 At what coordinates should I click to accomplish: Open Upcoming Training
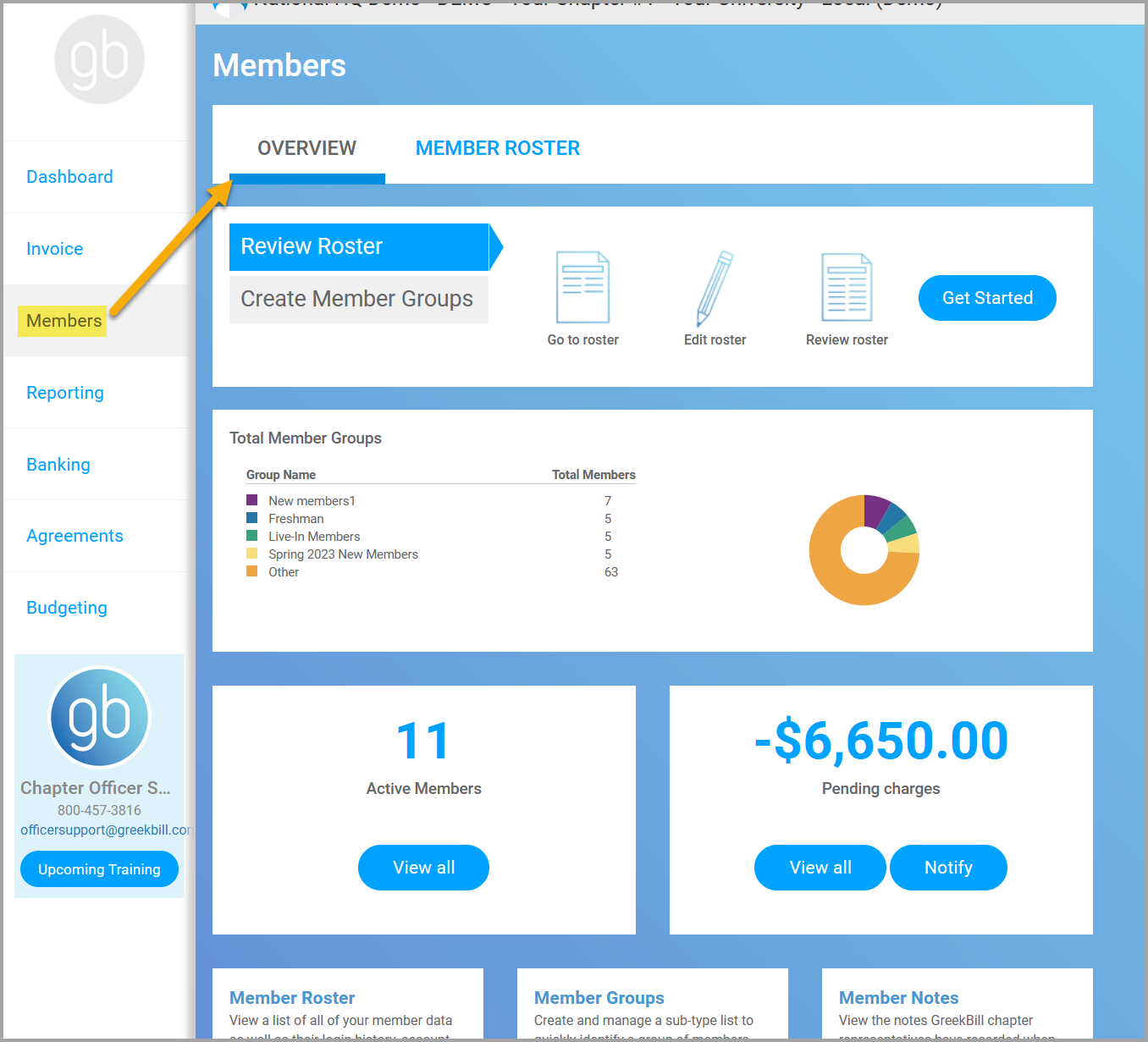pyautogui.click(x=99, y=869)
